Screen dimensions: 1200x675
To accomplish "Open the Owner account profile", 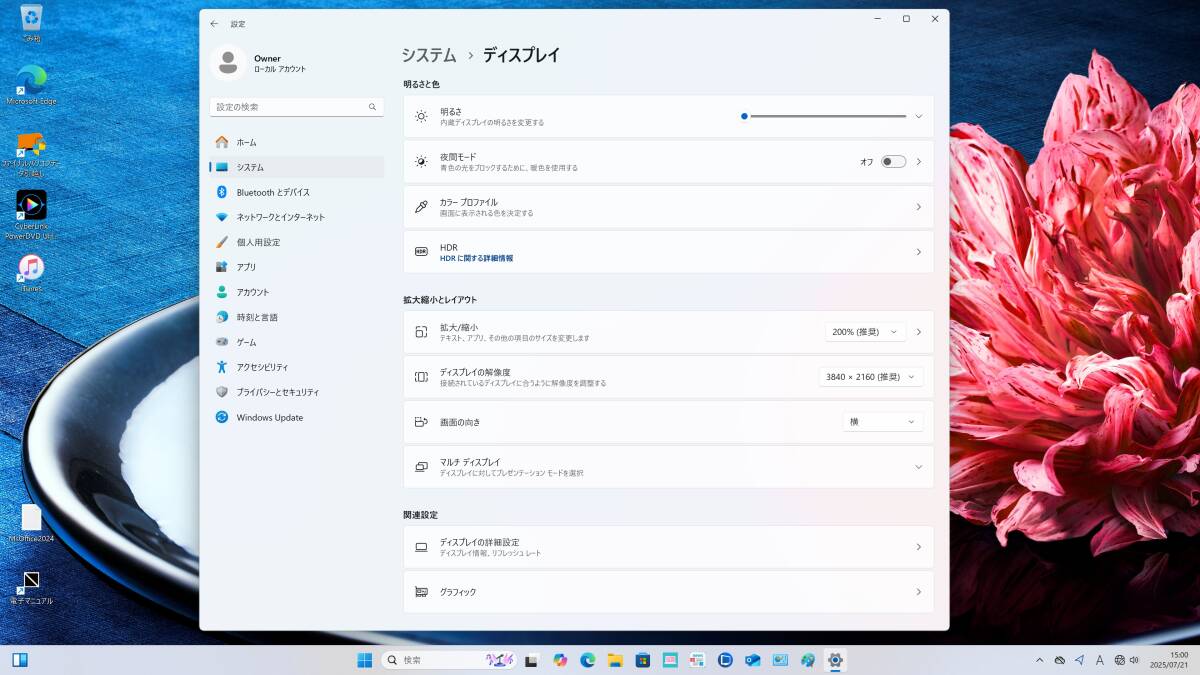I will 260,63.
